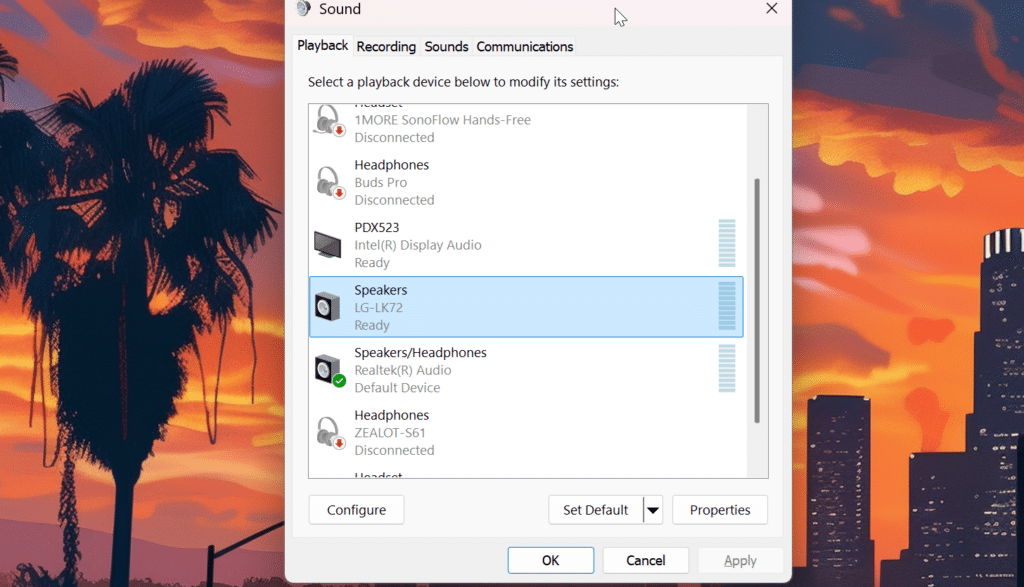Click the Buds Pro headphones icon
1024x587 pixels.
coord(328,182)
